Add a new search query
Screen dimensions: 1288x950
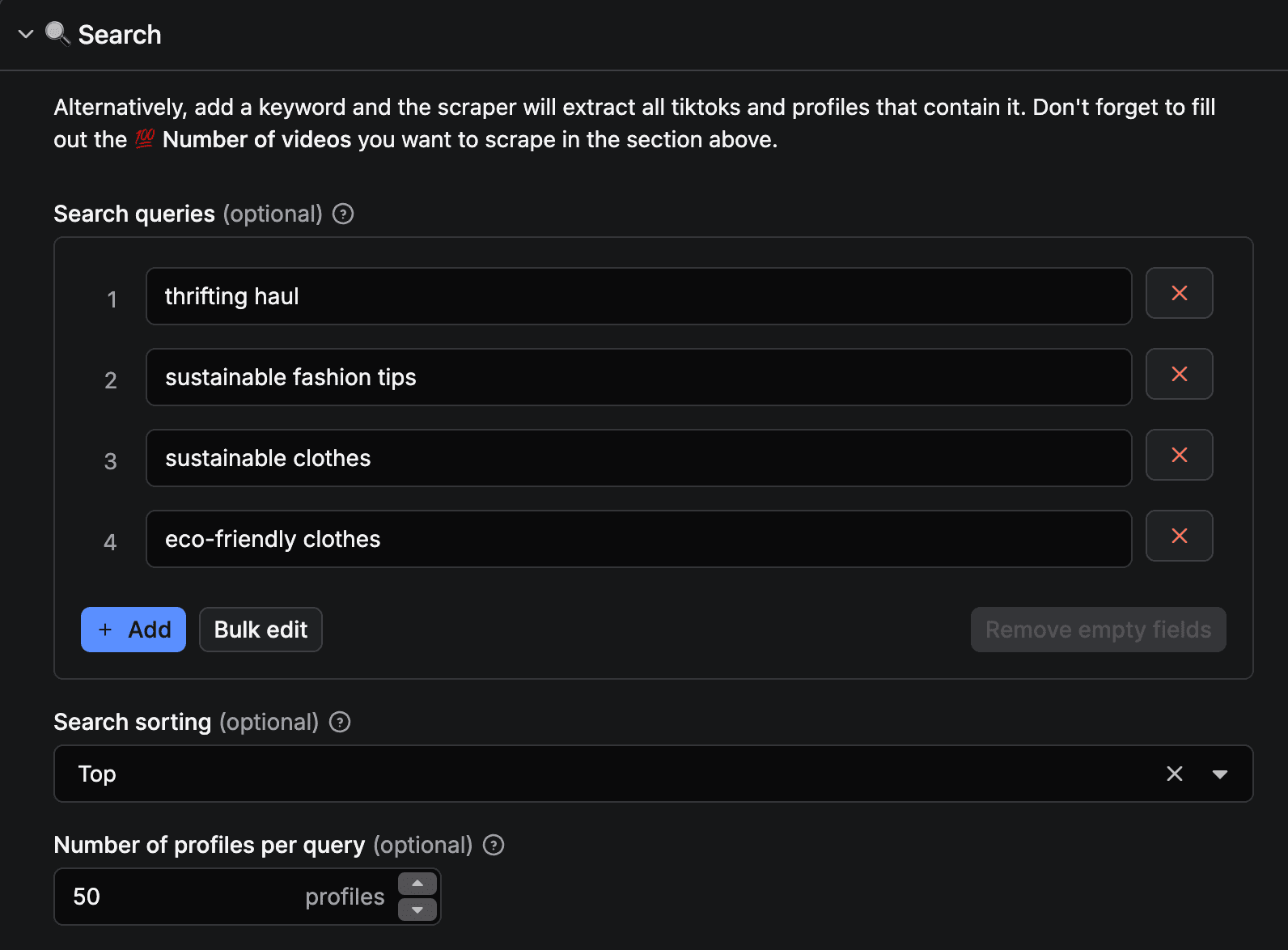click(133, 629)
